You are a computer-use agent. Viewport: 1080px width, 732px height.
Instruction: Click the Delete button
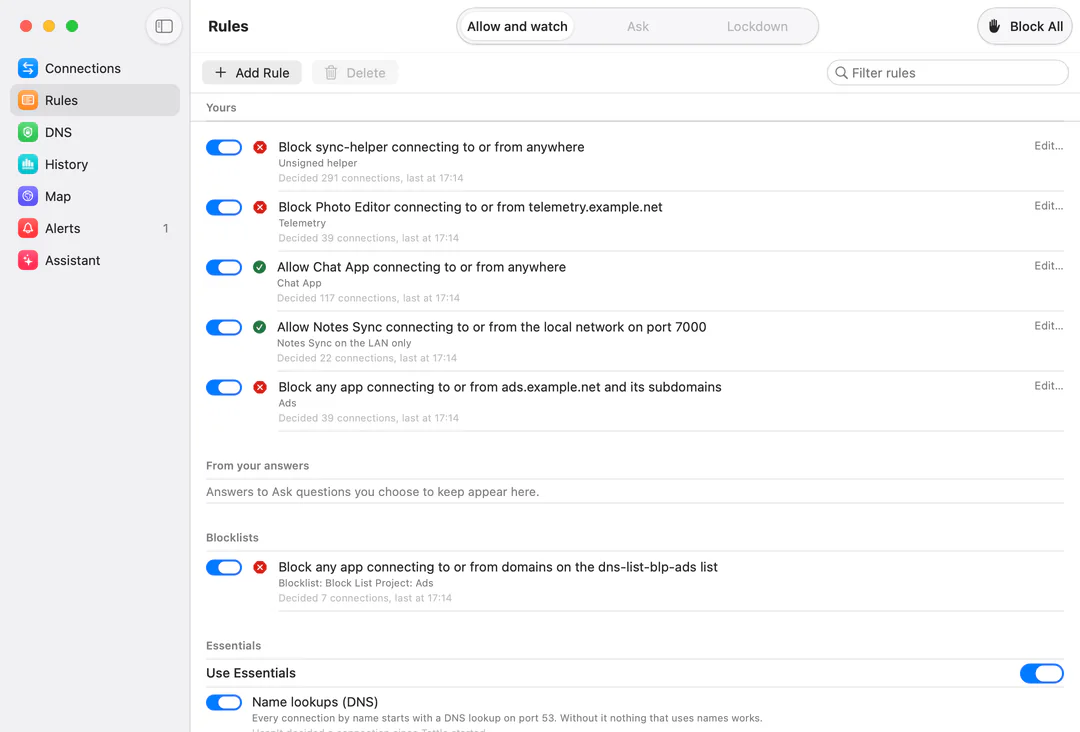pyautogui.click(x=355, y=73)
